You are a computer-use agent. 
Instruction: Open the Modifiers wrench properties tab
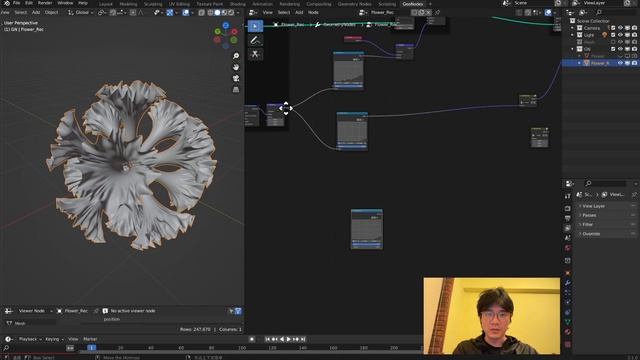tap(568, 282)
